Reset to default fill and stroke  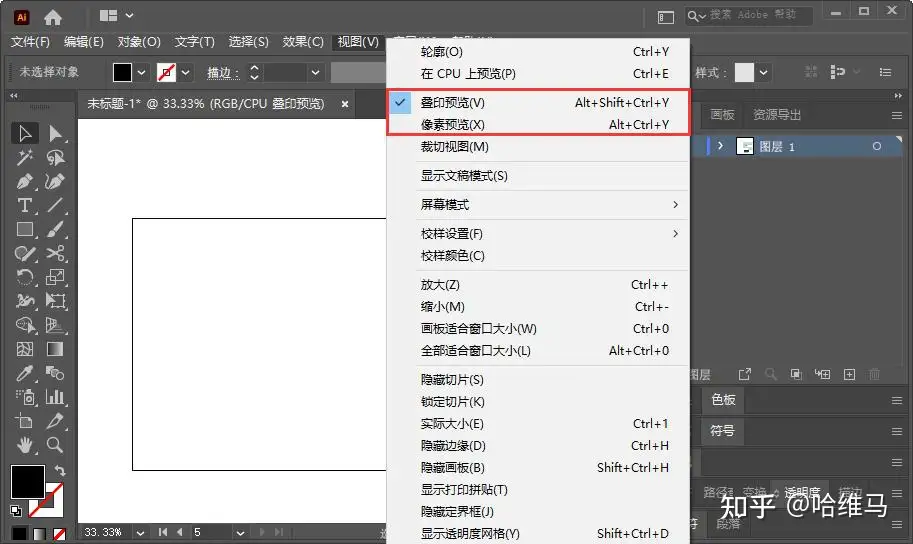pos(16,511)
